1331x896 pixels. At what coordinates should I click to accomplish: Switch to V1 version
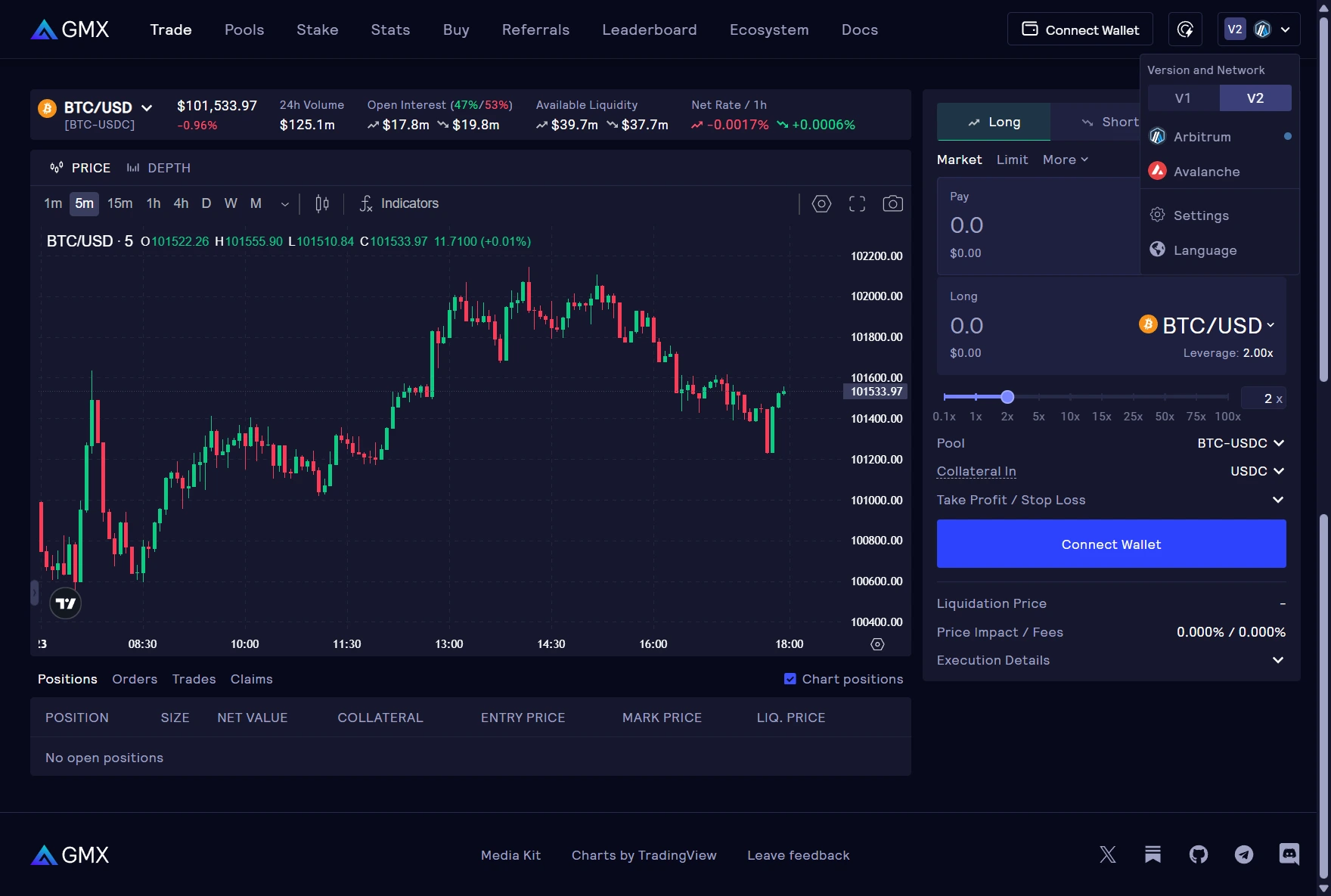click(1184, 98)
